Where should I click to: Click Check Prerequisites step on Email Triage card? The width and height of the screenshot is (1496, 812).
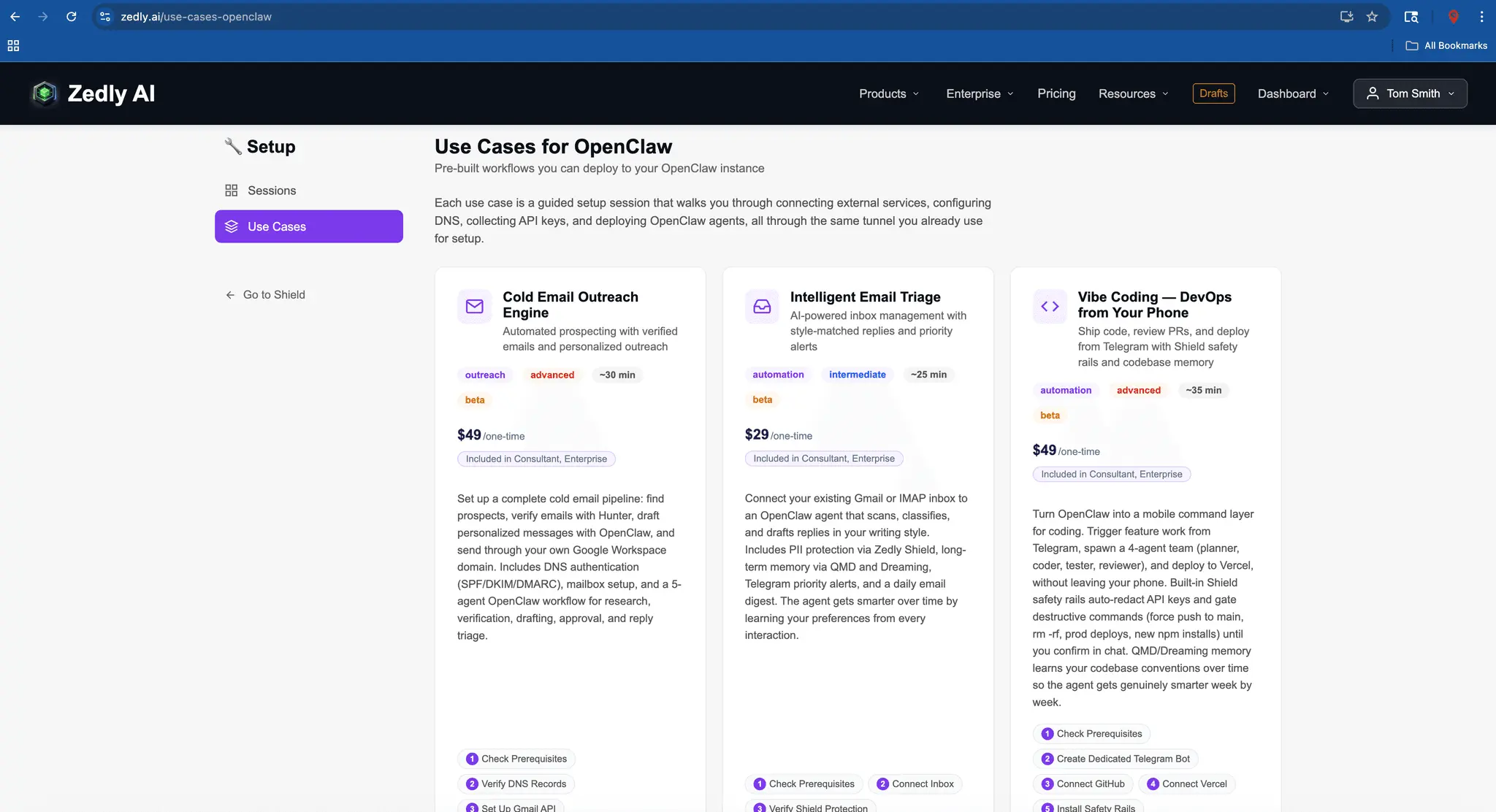pos(804,784)
